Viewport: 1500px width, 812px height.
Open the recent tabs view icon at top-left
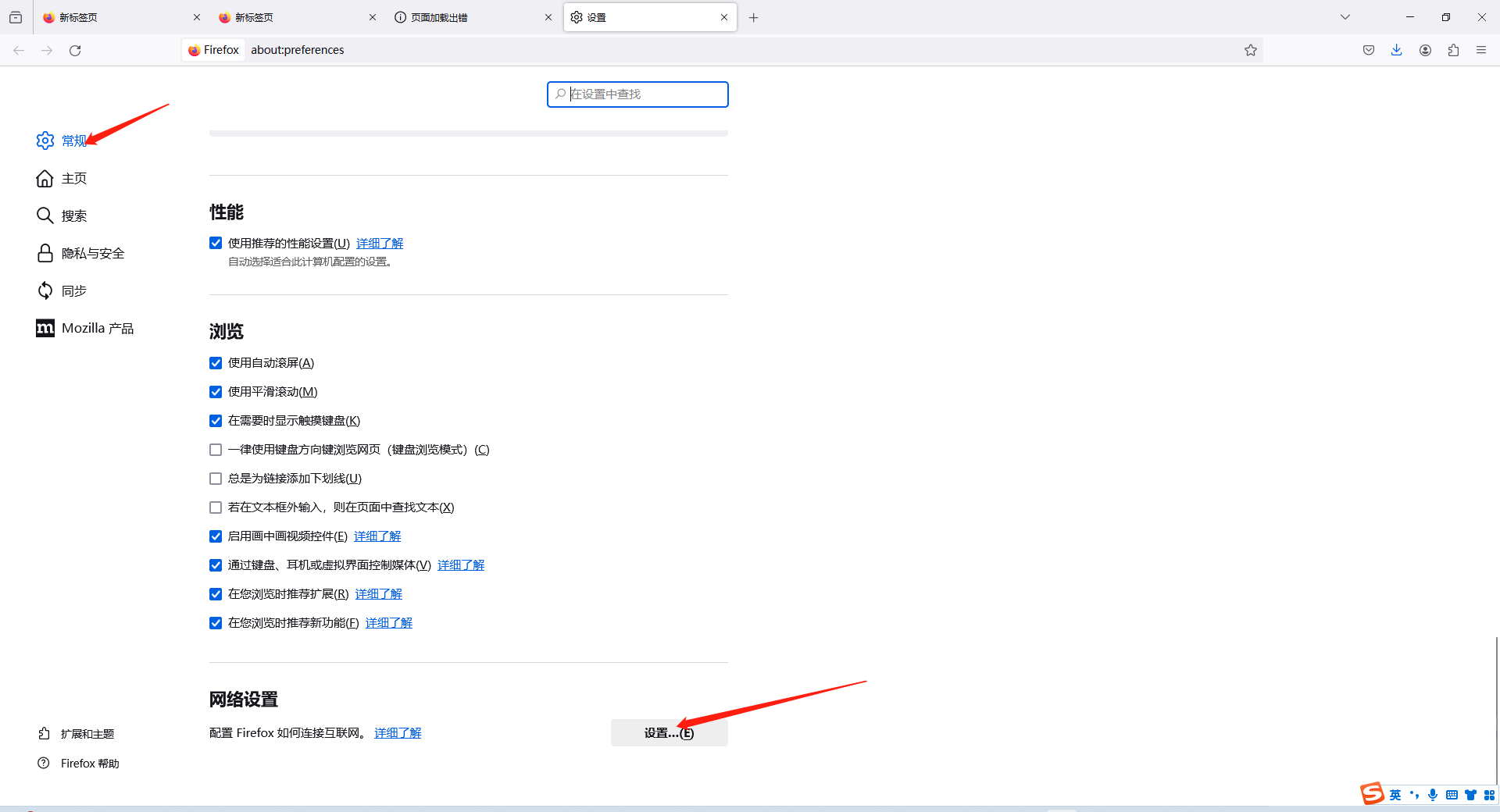(x=16, y=17)
